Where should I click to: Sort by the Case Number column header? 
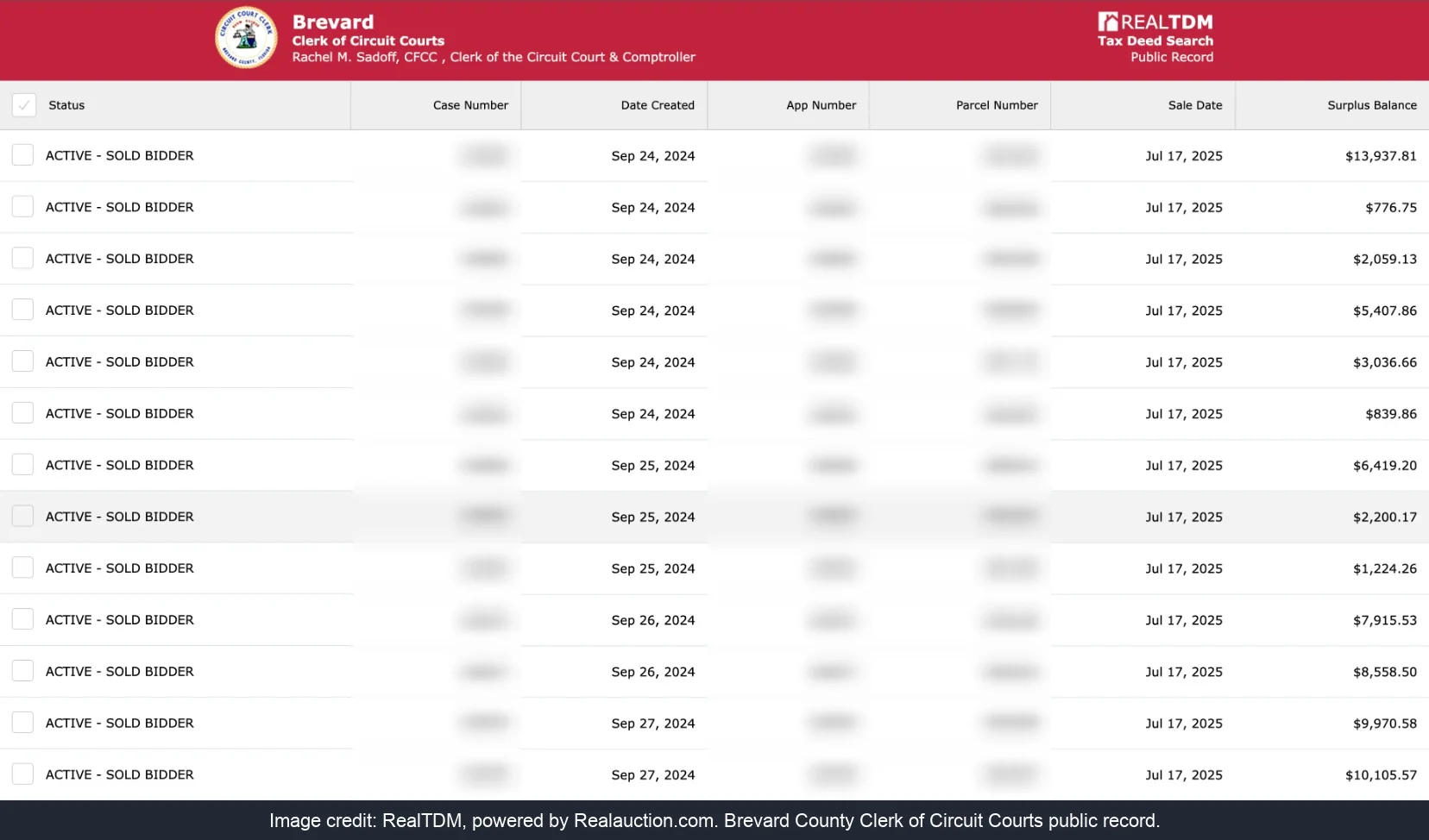click(x=470, y=105)
